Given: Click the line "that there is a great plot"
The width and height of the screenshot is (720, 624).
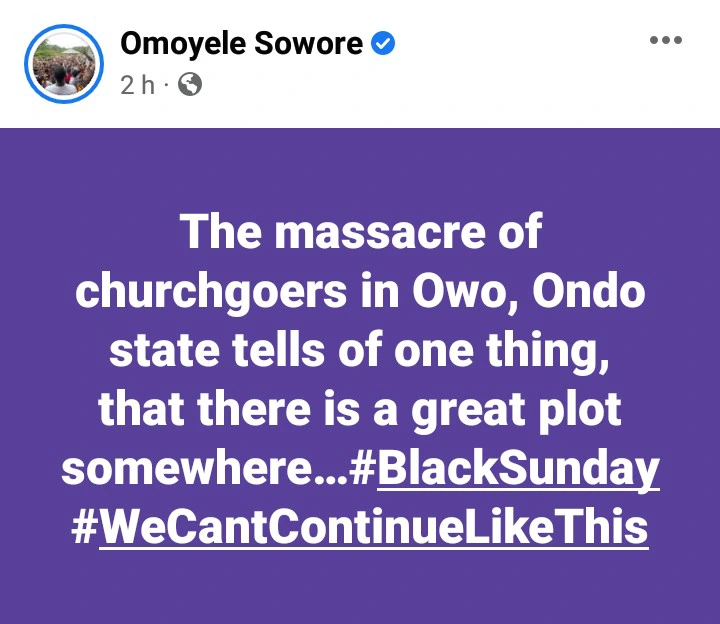Looking at the screenshot, I should [360, 409].
